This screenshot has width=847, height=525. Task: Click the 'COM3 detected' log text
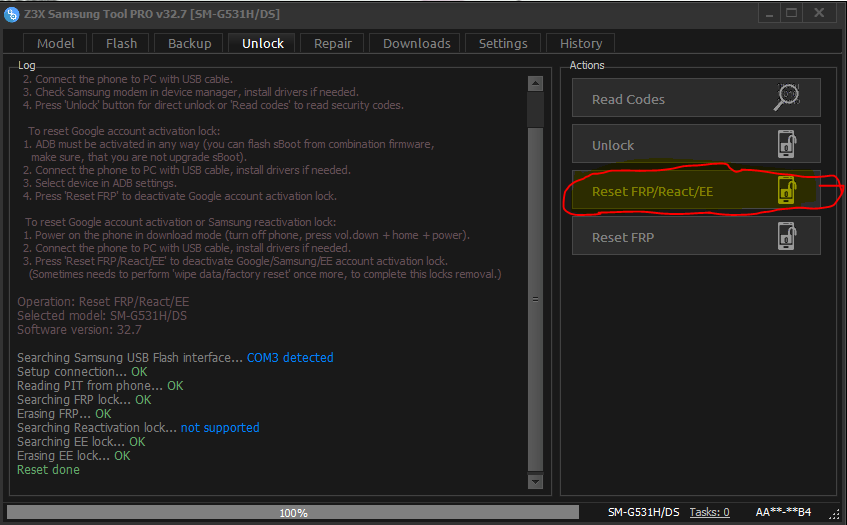coord(290,358)
